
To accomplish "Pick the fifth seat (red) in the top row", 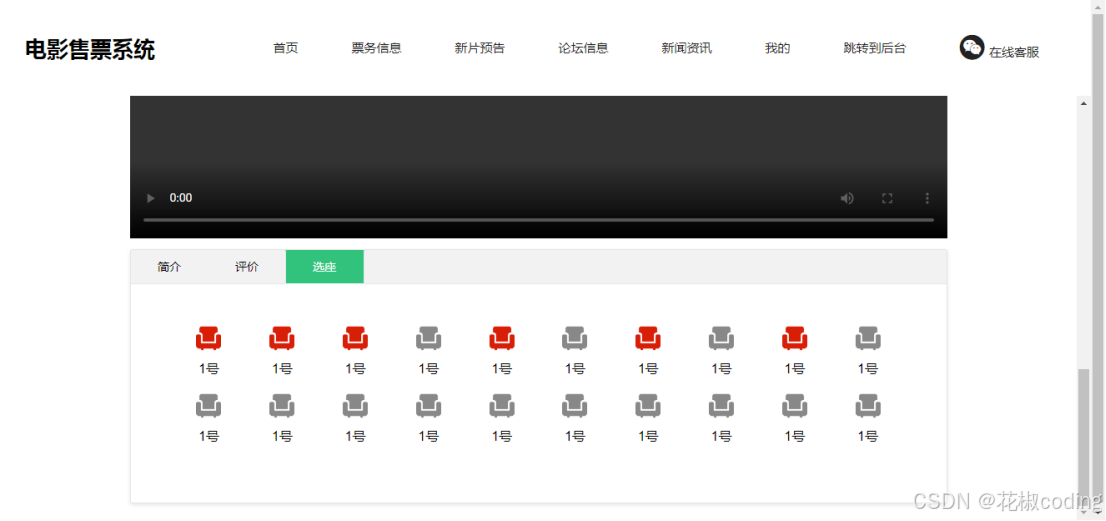I will [x=502, y=338].
